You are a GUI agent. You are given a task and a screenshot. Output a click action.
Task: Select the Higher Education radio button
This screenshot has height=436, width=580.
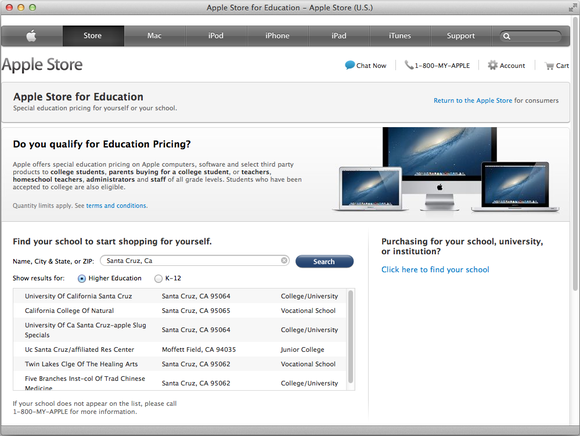[x=82, y=278]
